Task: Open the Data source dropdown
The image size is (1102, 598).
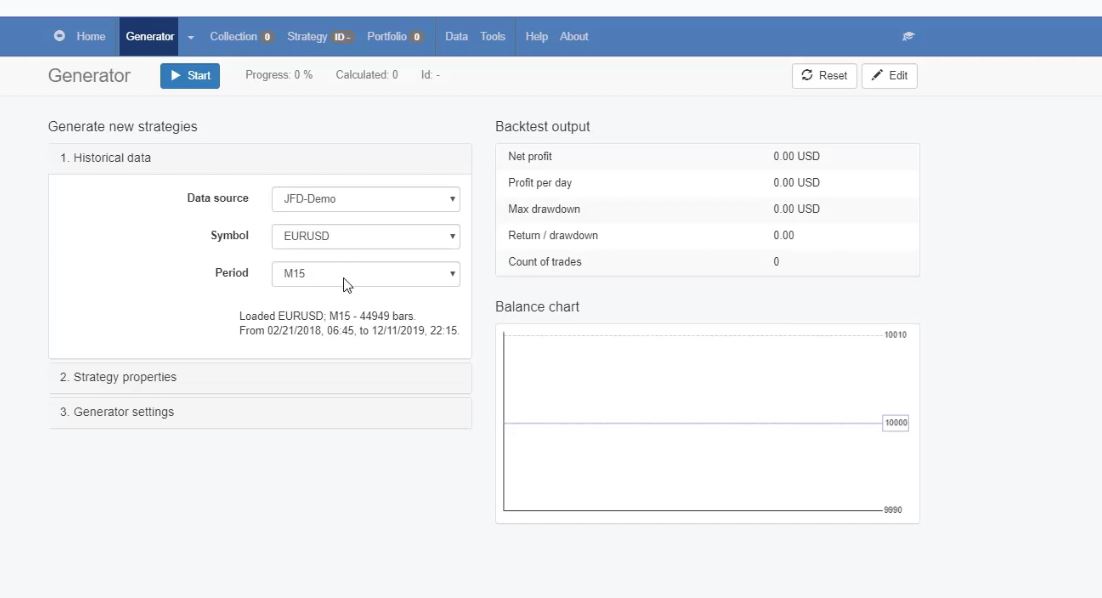Action: tap(365, 199)
